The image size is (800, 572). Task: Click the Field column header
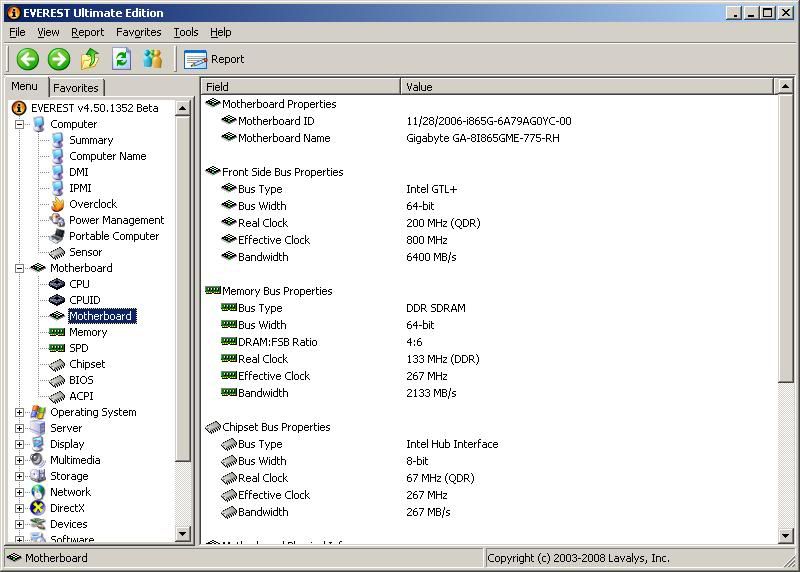coord(301,87)
